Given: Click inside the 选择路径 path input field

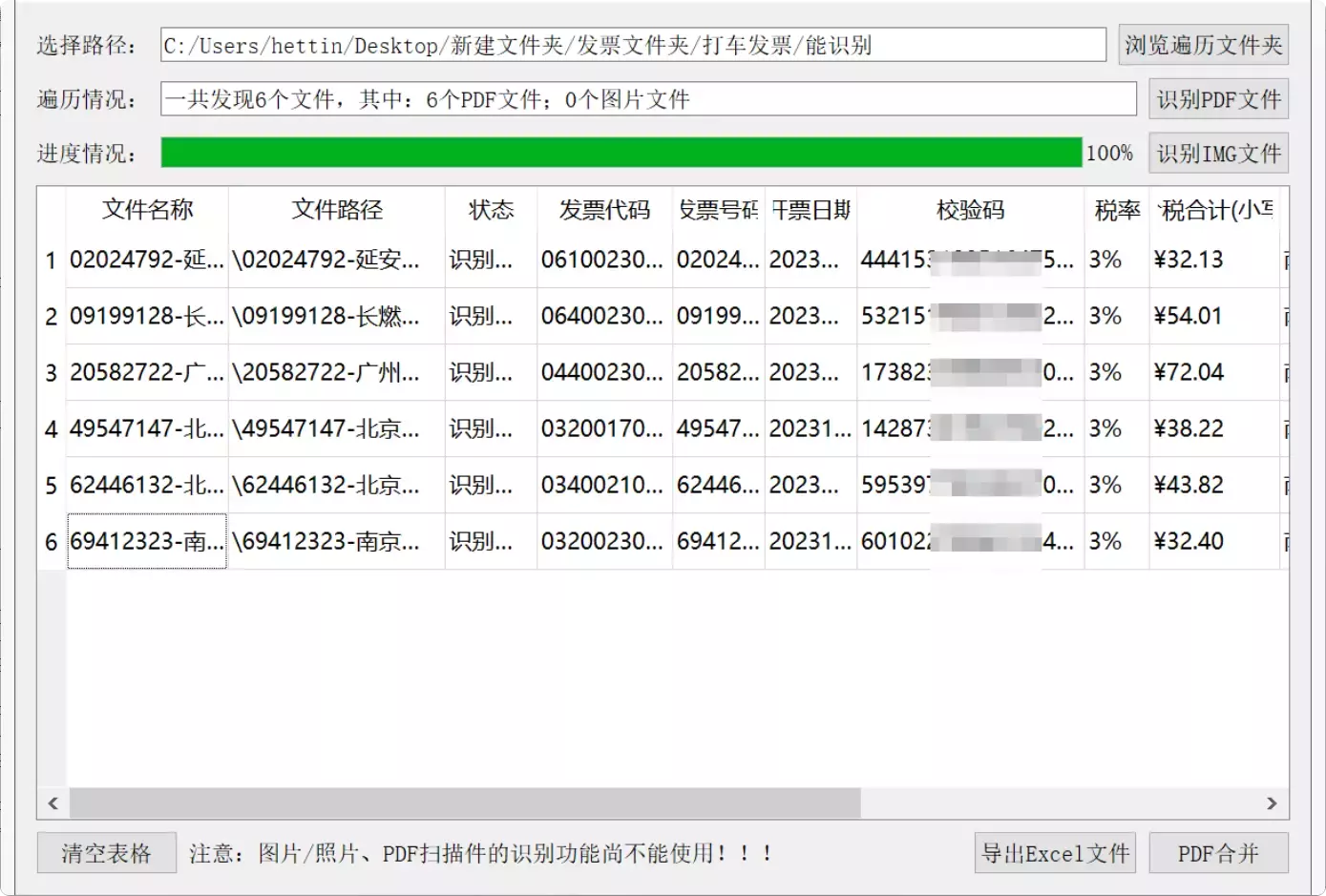Looking at the screenshot, I should pos(630,44).
